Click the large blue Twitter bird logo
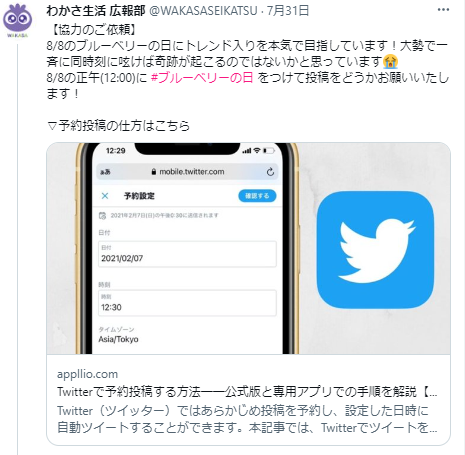The height and width of the screenshot is (455, 465). click(x=375, y=250)
